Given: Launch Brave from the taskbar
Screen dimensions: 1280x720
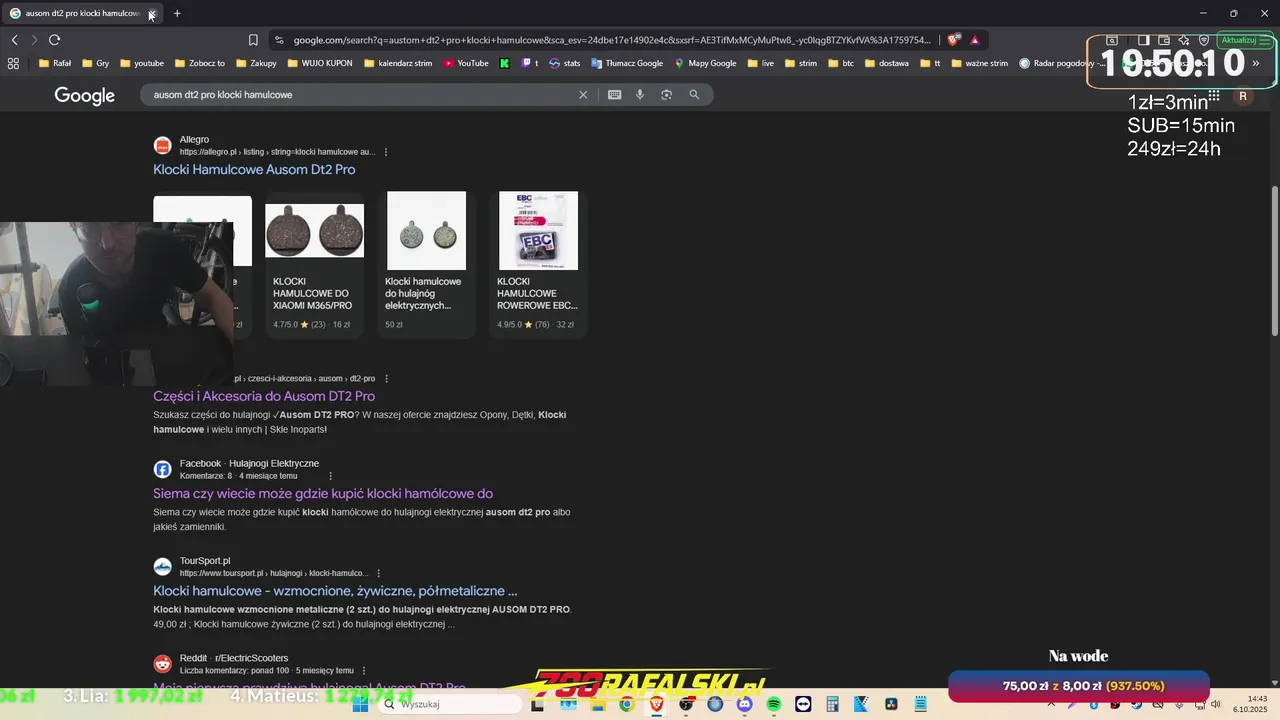Looking at the screenshot, I should pos(656,704).
